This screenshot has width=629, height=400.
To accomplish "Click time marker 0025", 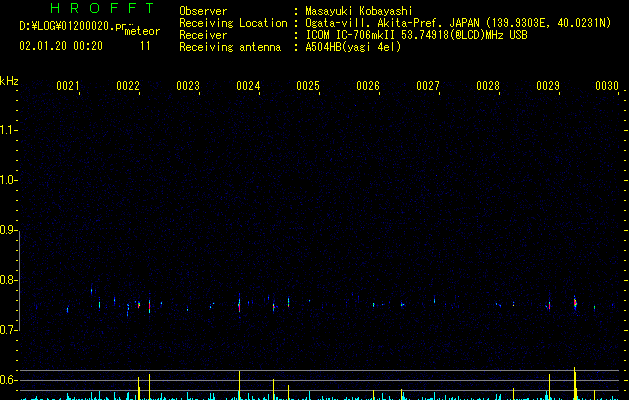I will 308,86.
